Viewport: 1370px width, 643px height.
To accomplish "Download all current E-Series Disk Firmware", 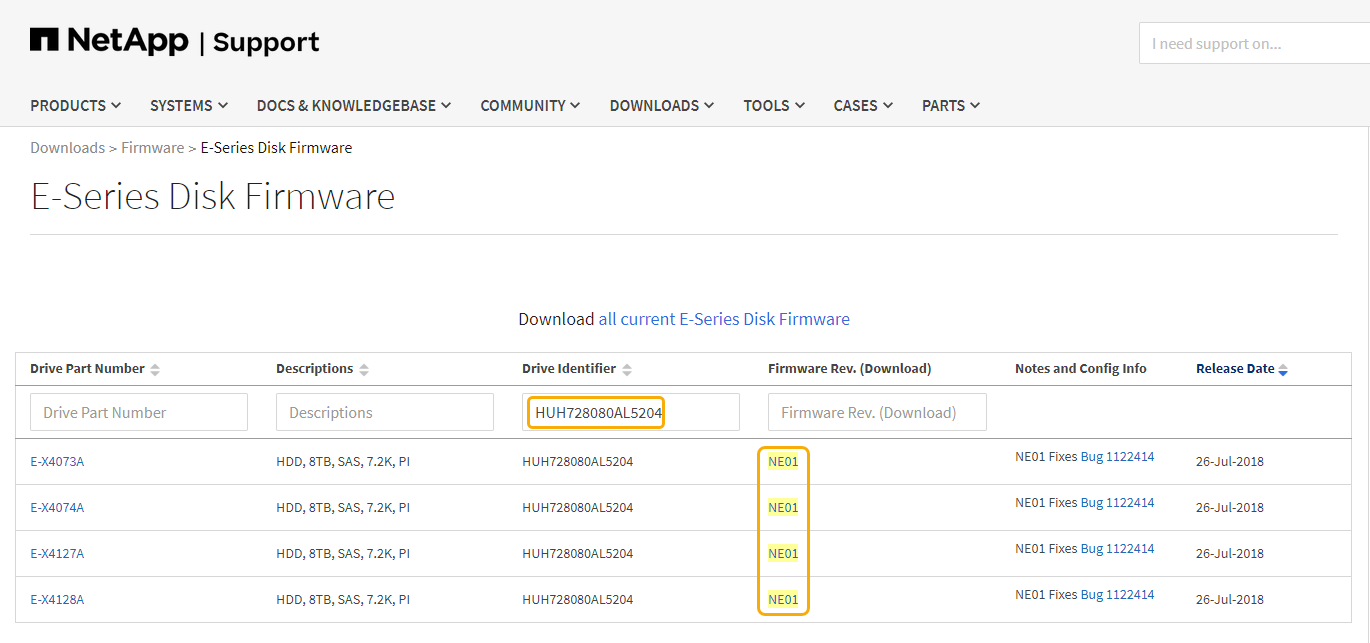I will tap(723, 319).
